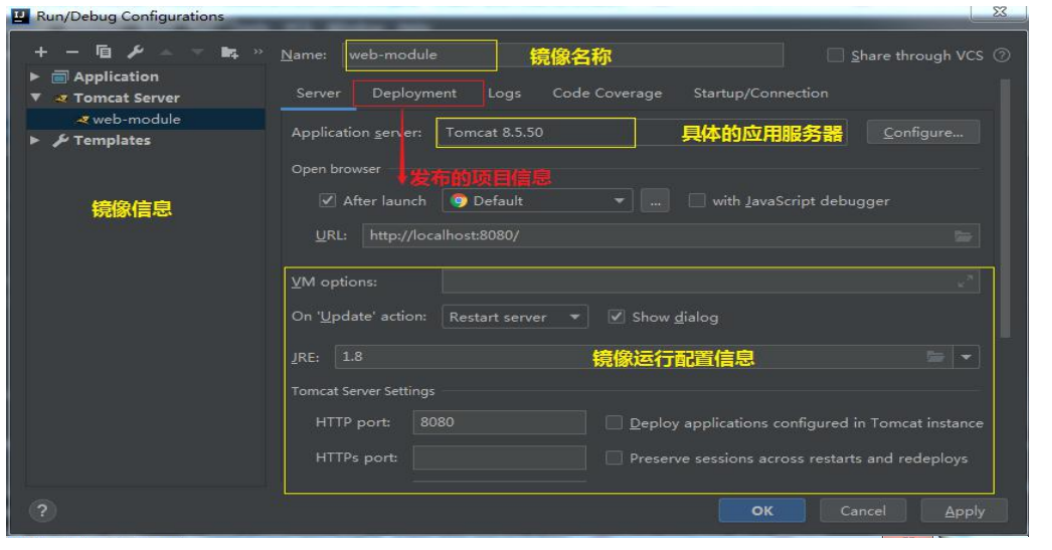Confirm with the OK button
1052x550 pixels.
[x=762, y=510]
